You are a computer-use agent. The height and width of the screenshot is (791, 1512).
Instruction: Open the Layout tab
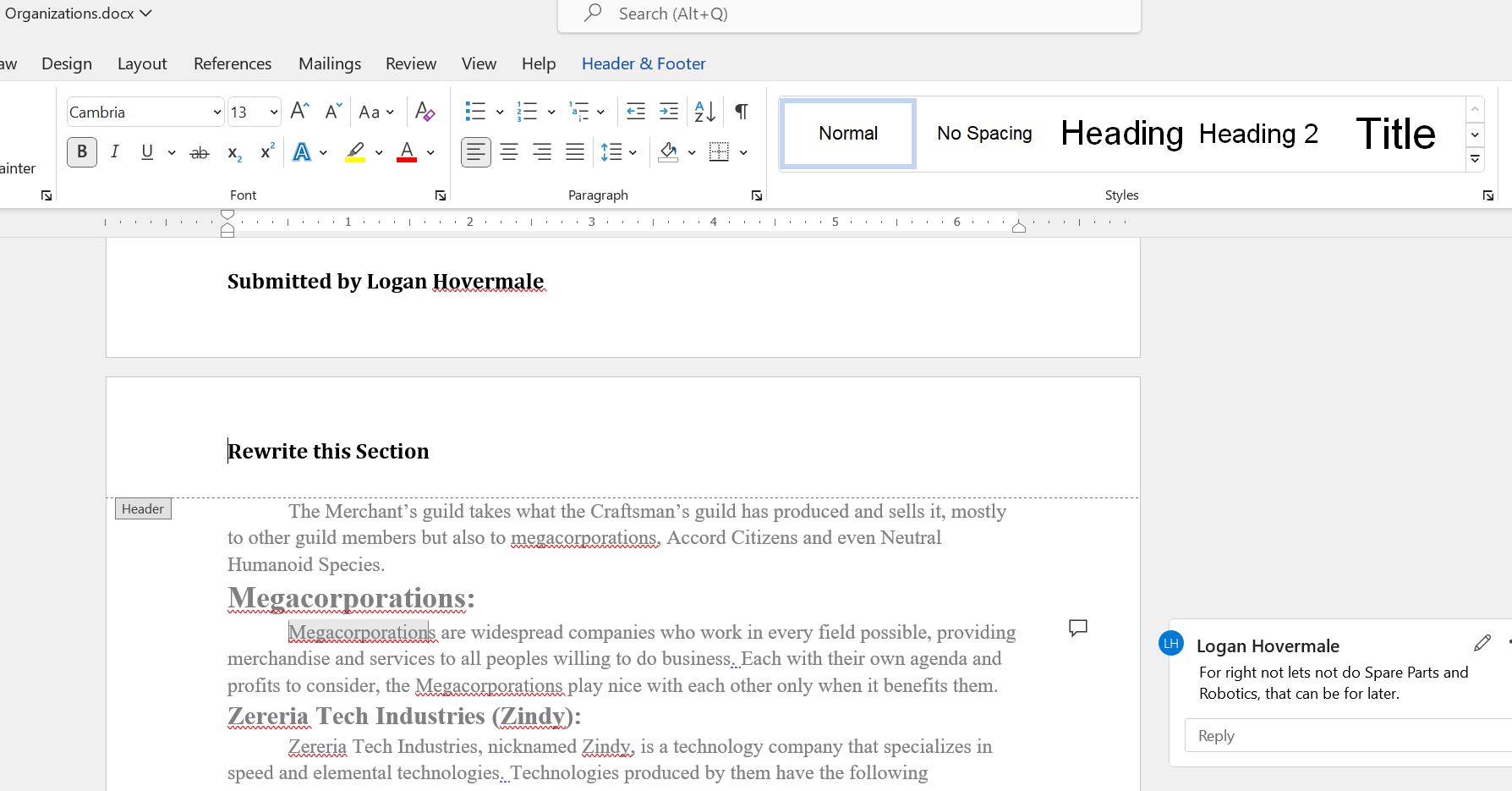[x=142, y=63]
